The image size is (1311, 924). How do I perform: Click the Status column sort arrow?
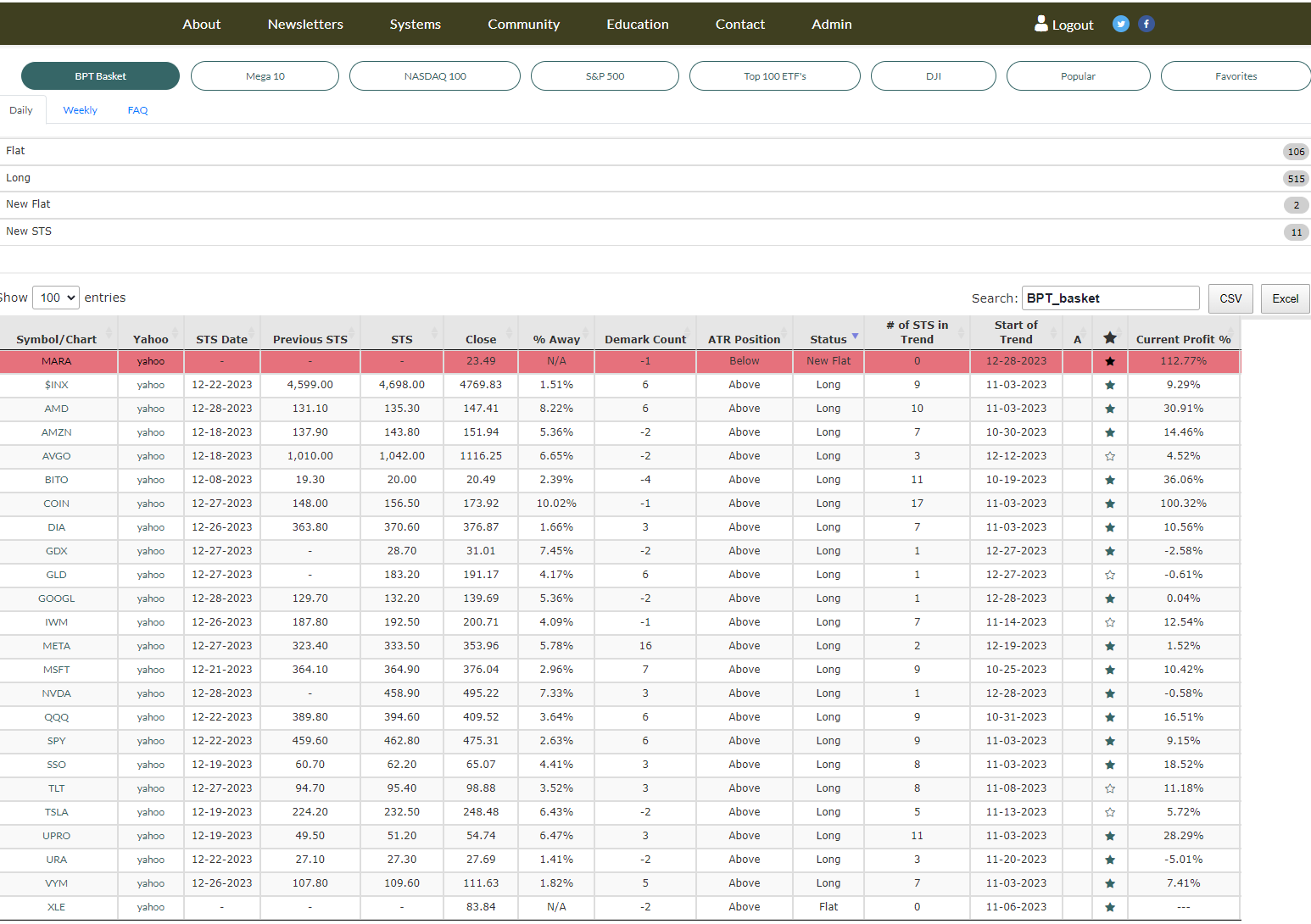coord(855,337)
